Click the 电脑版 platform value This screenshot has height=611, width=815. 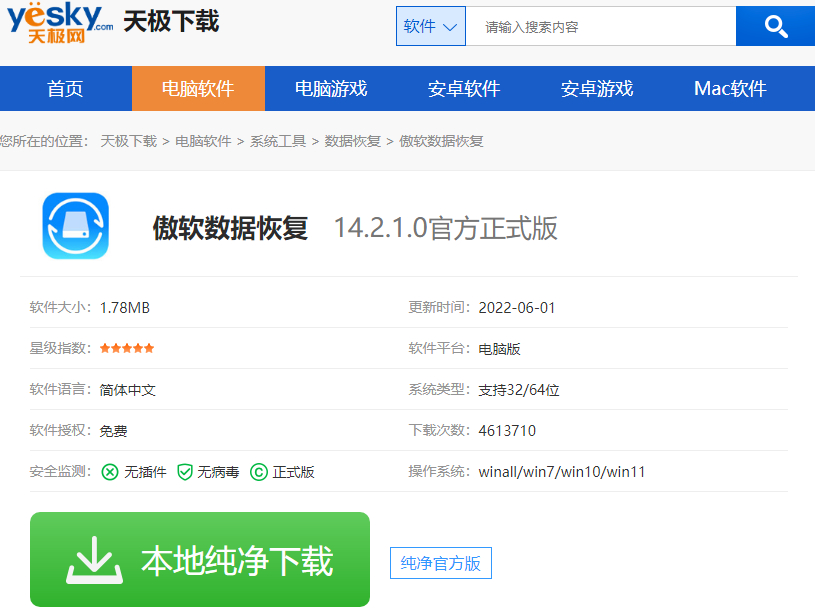pyautogui.click(x=499, y=349)
